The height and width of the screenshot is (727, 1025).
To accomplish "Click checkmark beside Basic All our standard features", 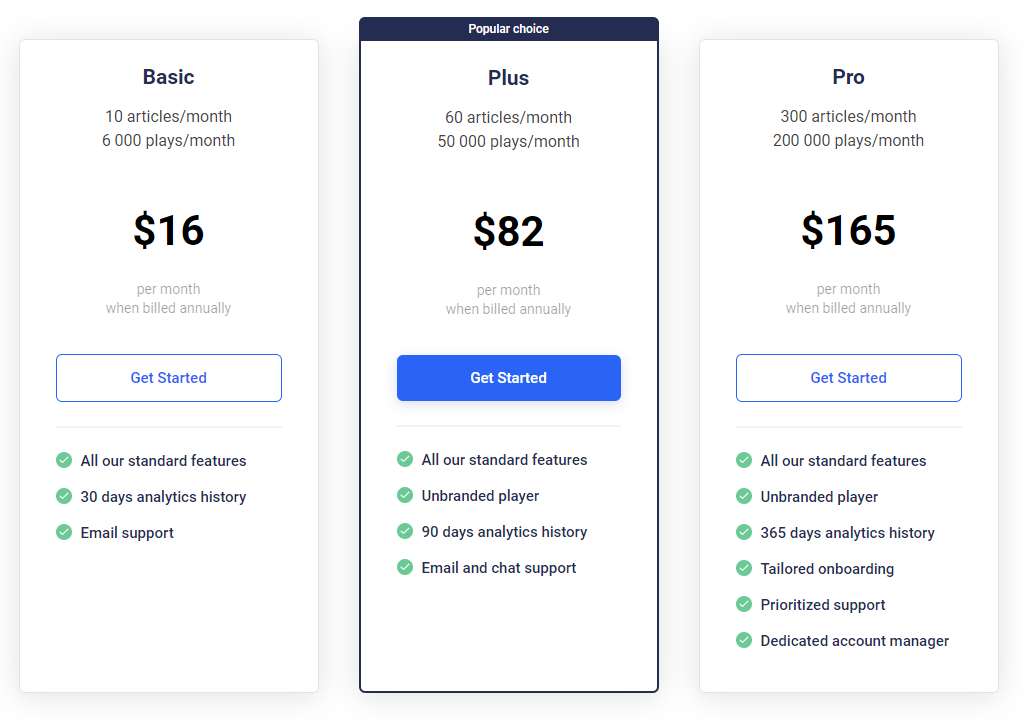I will coord(64,460).
